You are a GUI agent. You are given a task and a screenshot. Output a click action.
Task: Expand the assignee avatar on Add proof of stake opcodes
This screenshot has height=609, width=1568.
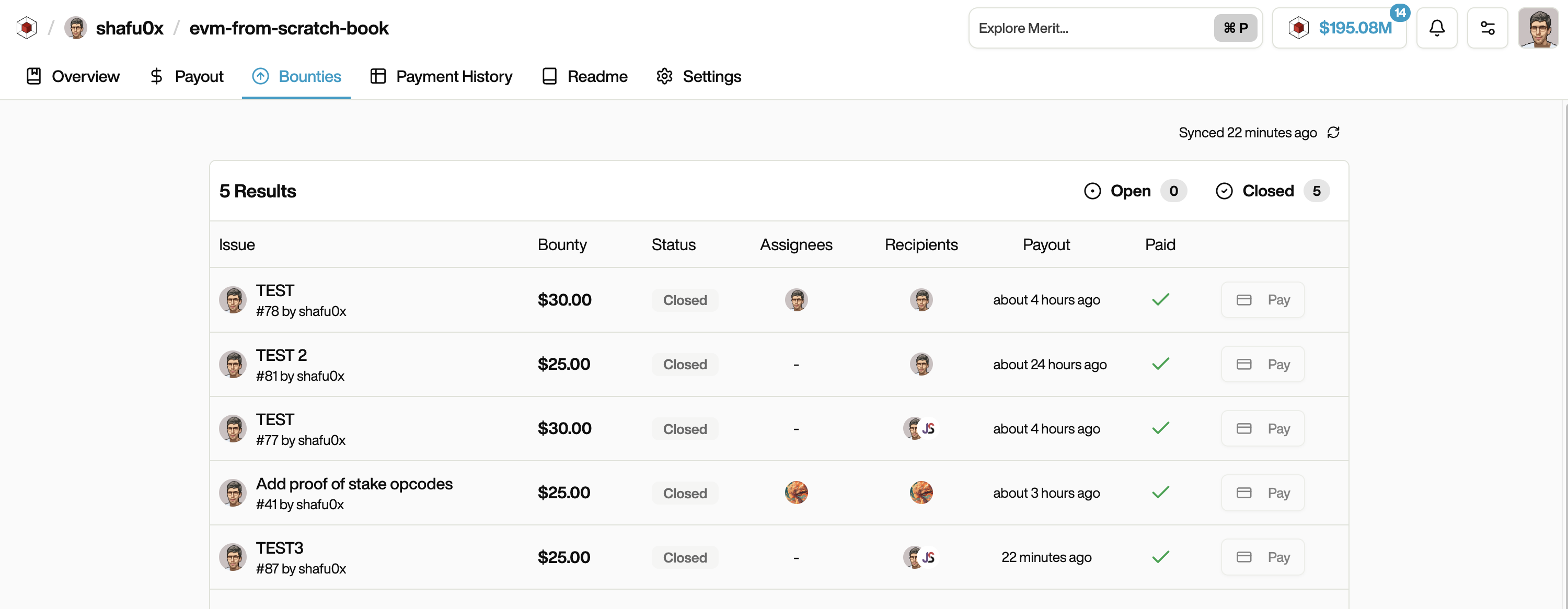pos(796,493)
